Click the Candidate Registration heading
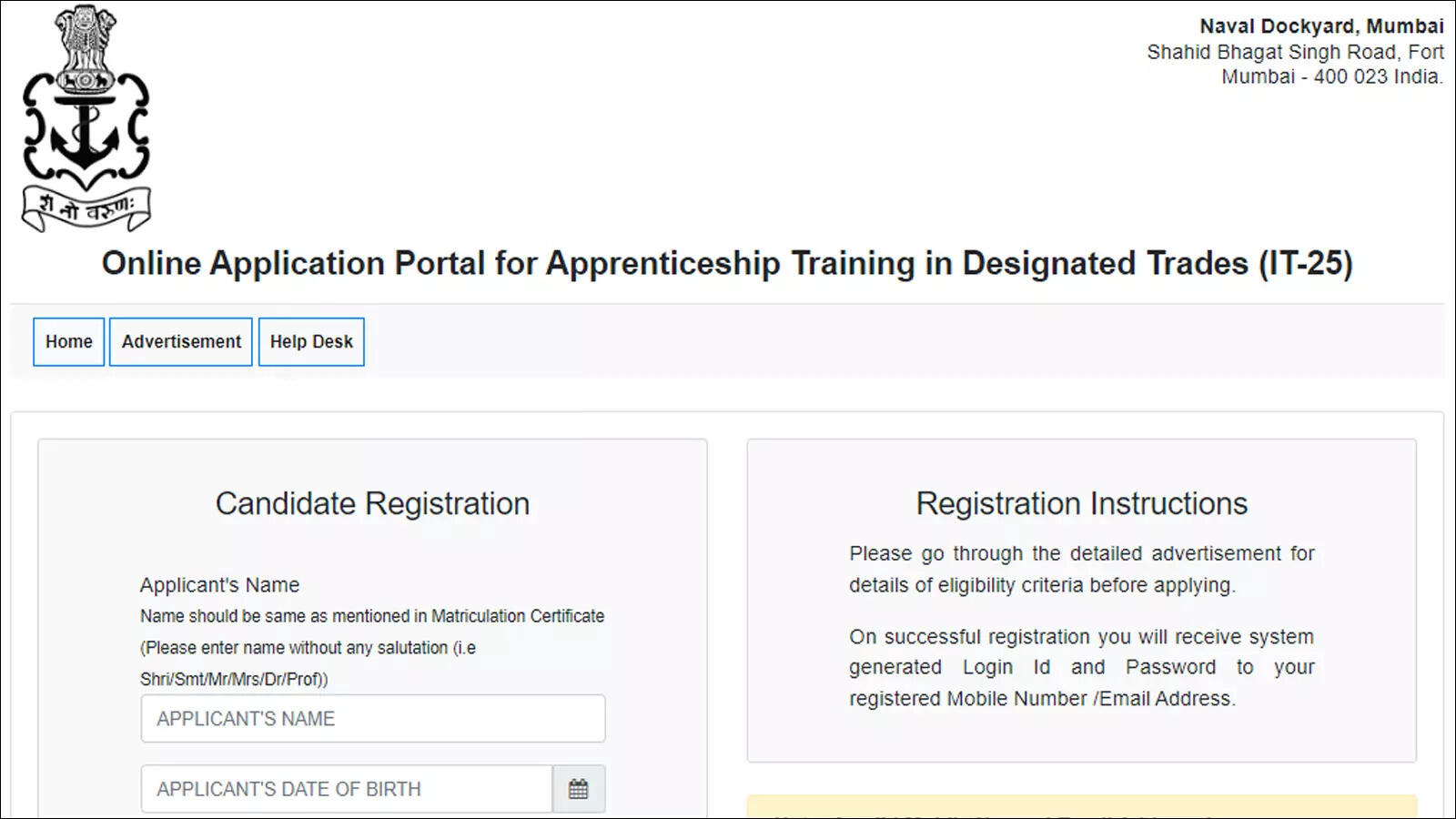Viewport: 1456px width, 819px height. tap(372, 503)
